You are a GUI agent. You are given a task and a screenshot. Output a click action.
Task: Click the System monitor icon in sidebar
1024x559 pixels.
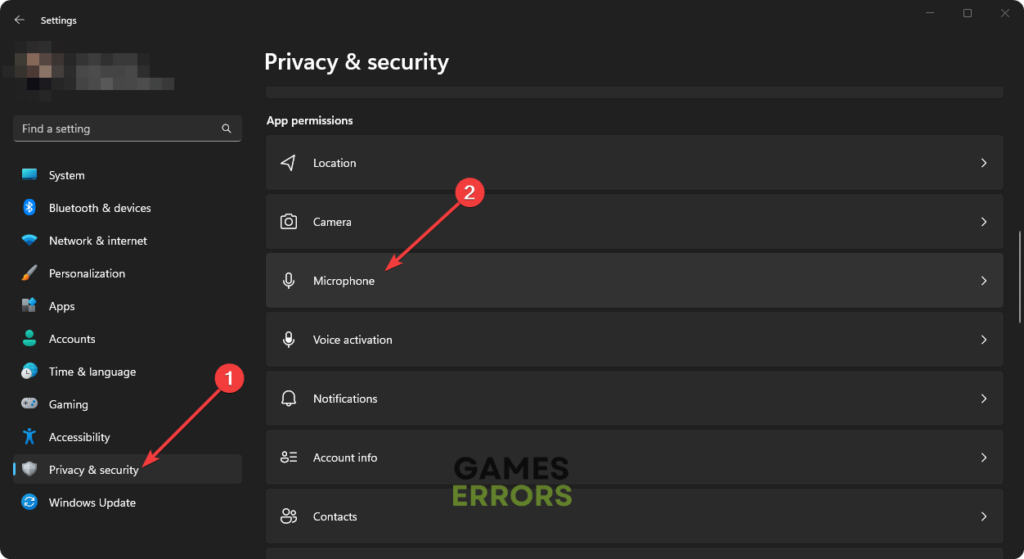pos(30,175)
